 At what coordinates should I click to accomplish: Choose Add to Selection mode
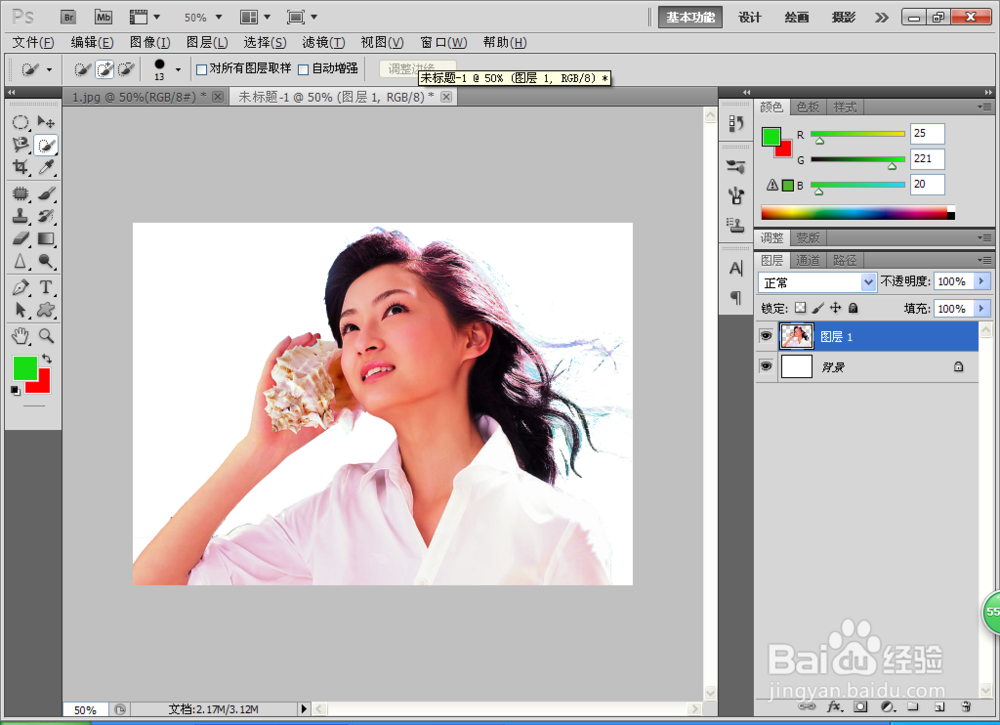105,69
